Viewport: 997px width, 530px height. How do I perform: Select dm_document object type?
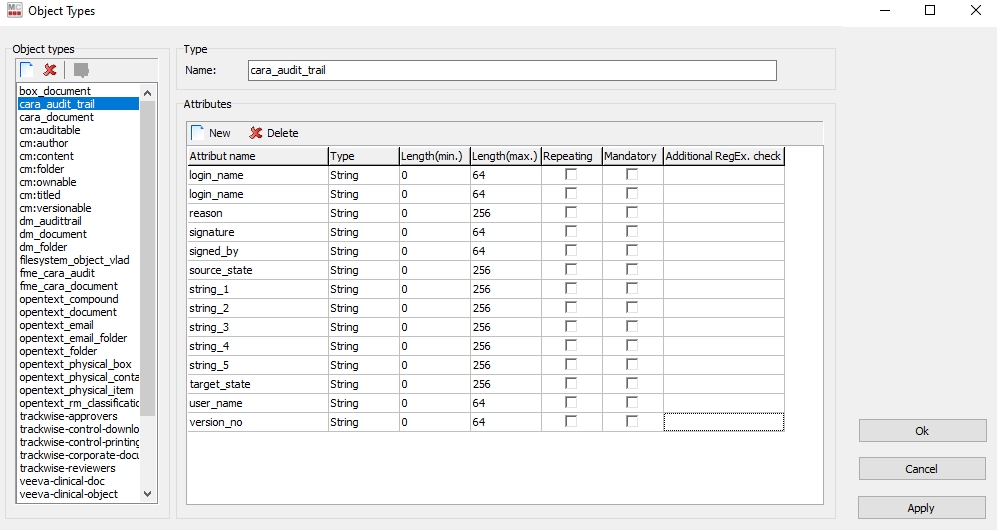click(53, 234)
